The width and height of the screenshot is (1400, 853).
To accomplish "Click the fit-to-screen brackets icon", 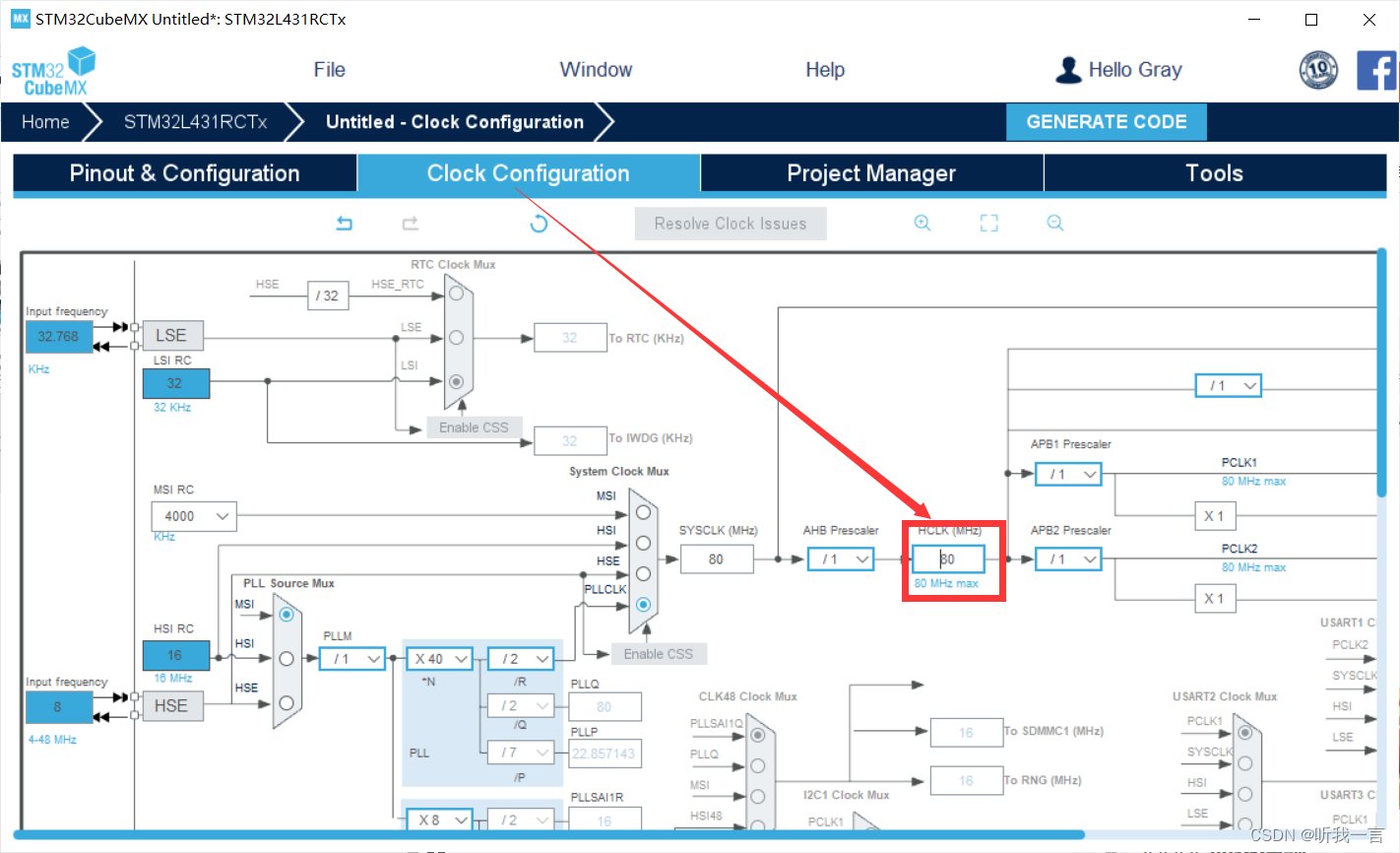I will 989,224.
